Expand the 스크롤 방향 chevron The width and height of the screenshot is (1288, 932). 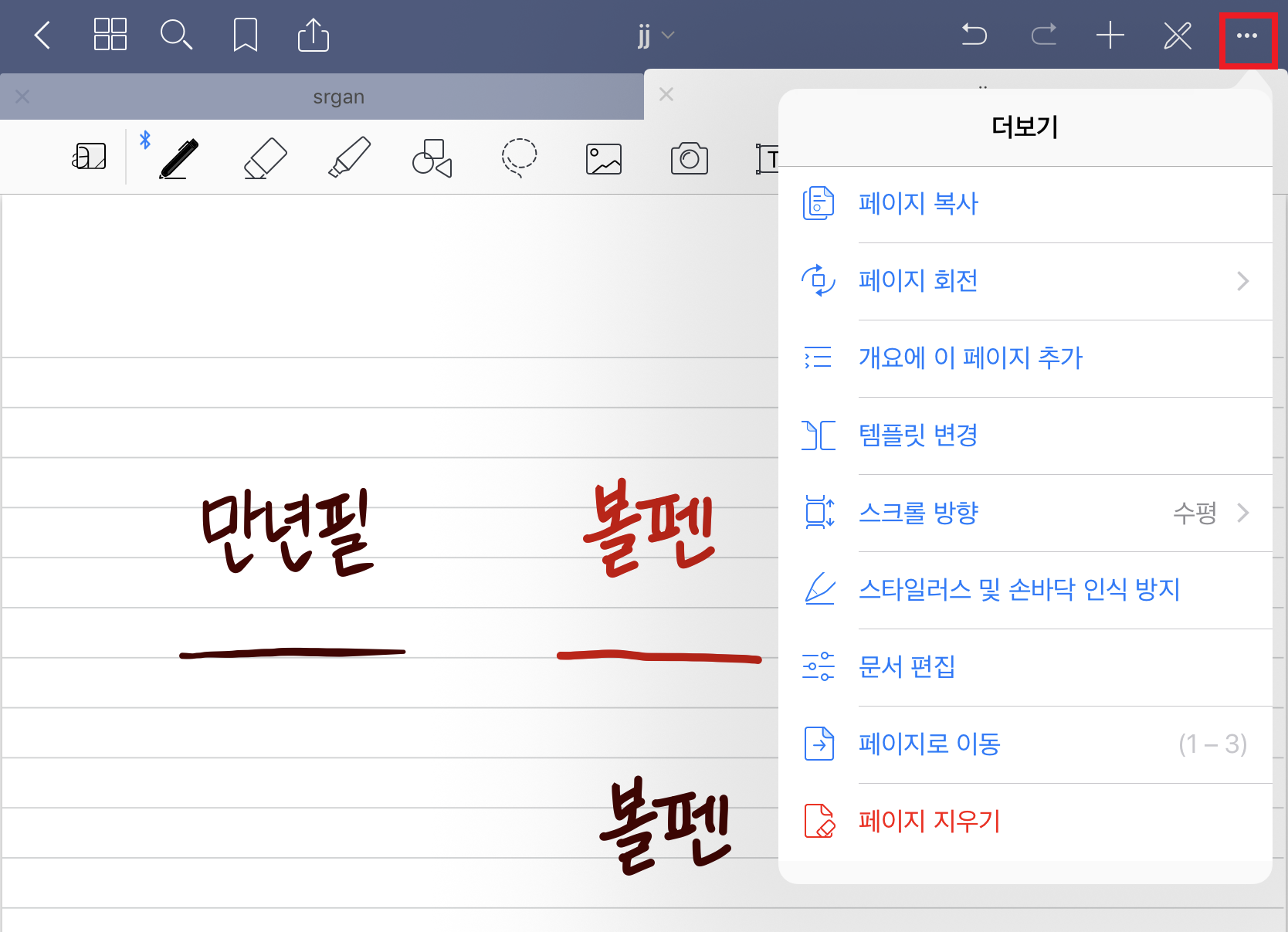1242,513
